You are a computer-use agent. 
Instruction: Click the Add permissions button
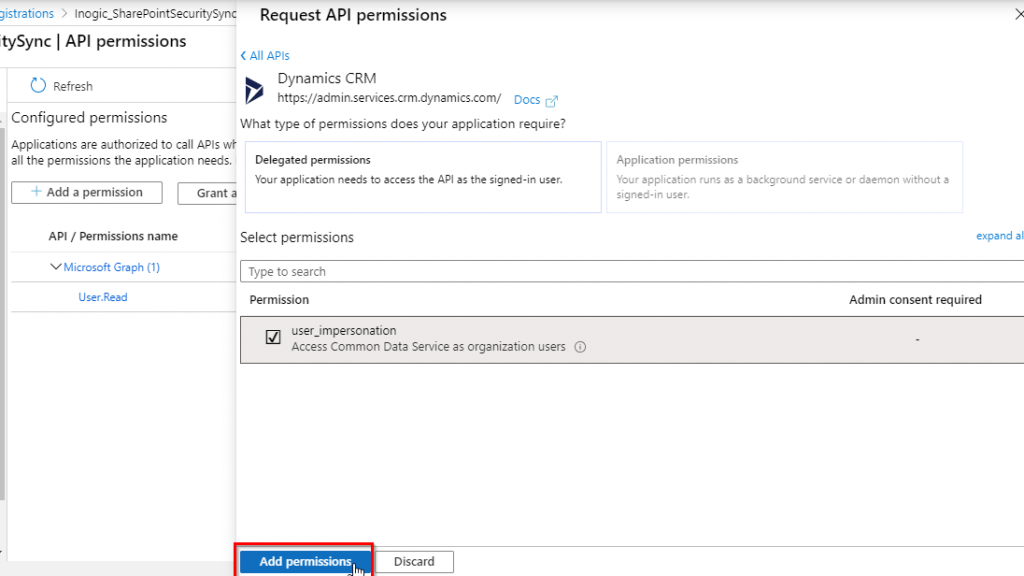(x=304, y=561)
